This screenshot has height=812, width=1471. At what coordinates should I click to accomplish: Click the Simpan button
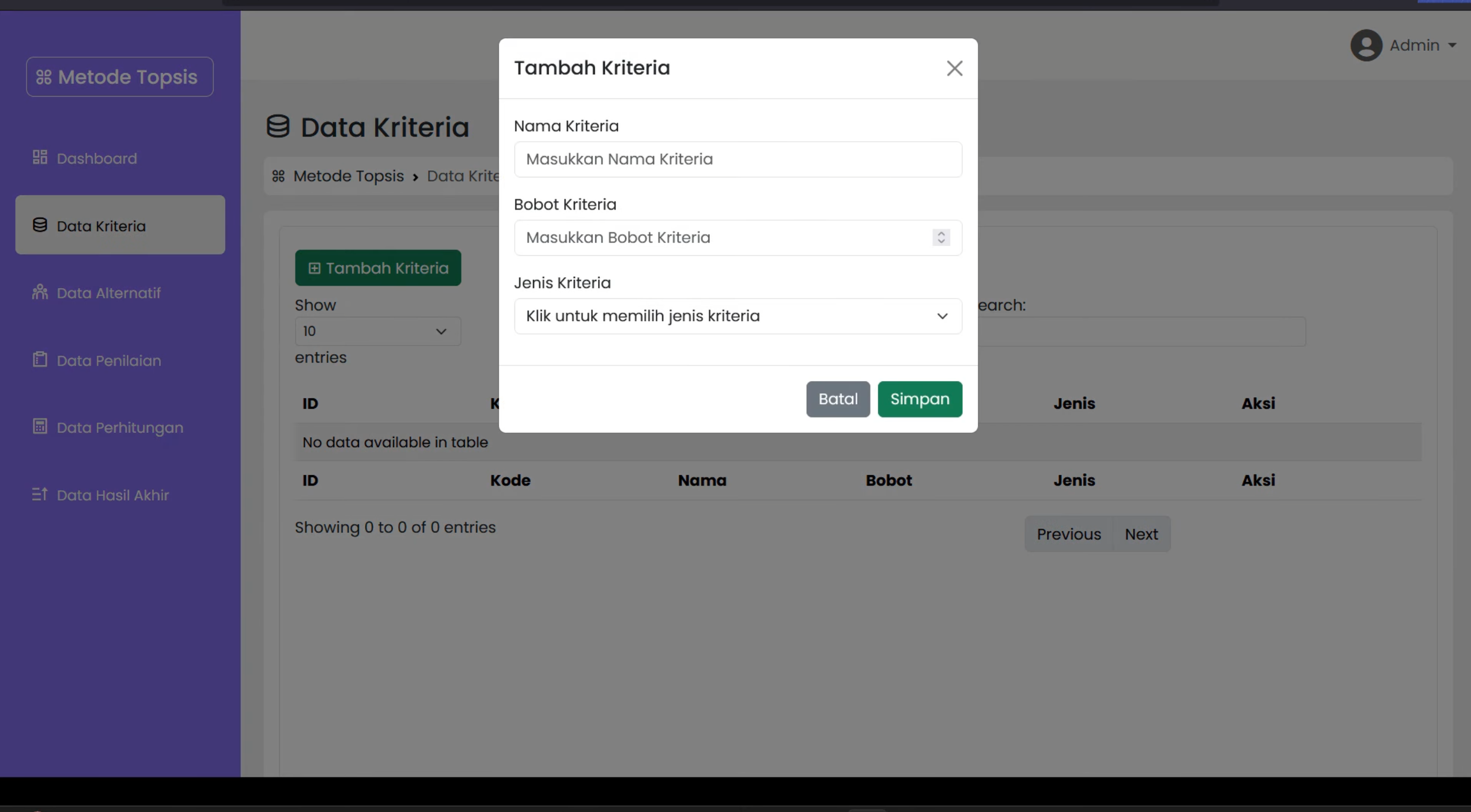(920, 399)
